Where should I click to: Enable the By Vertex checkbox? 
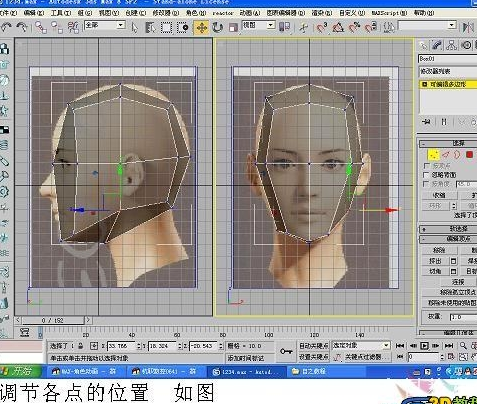tap(426, 166)
